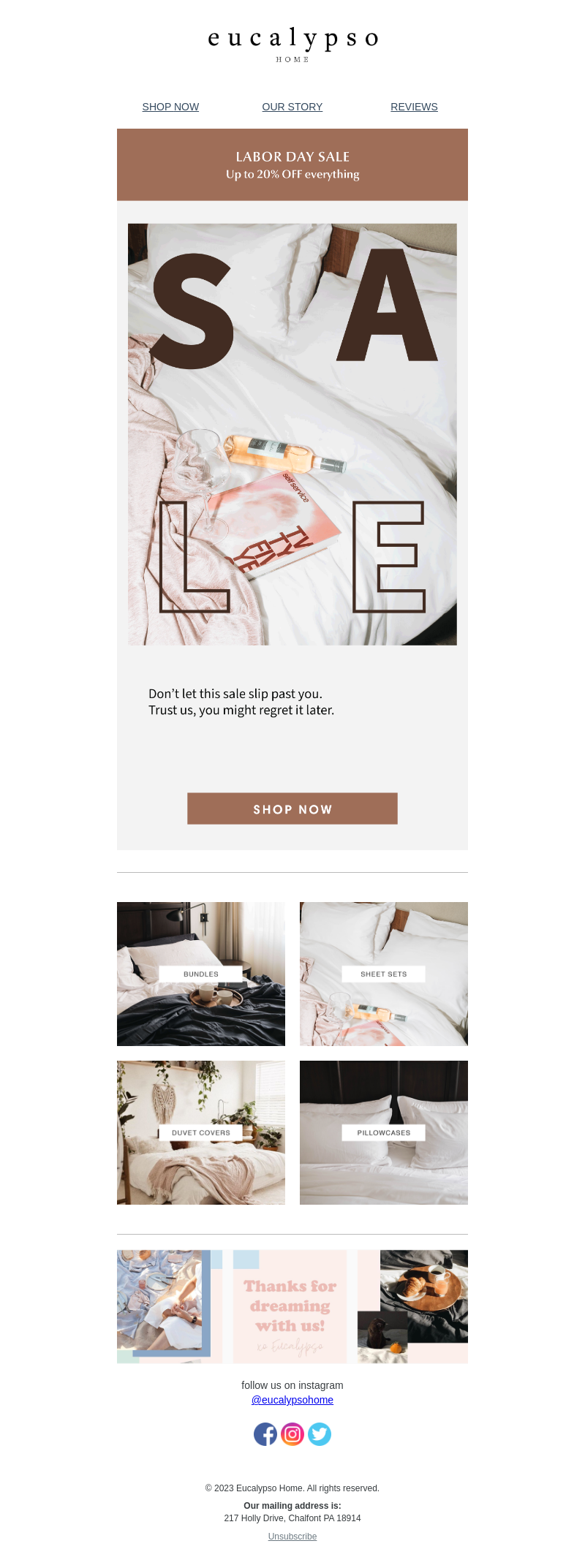
Task: Click the PILLOWCASES white label
Action: (384, 1132)
